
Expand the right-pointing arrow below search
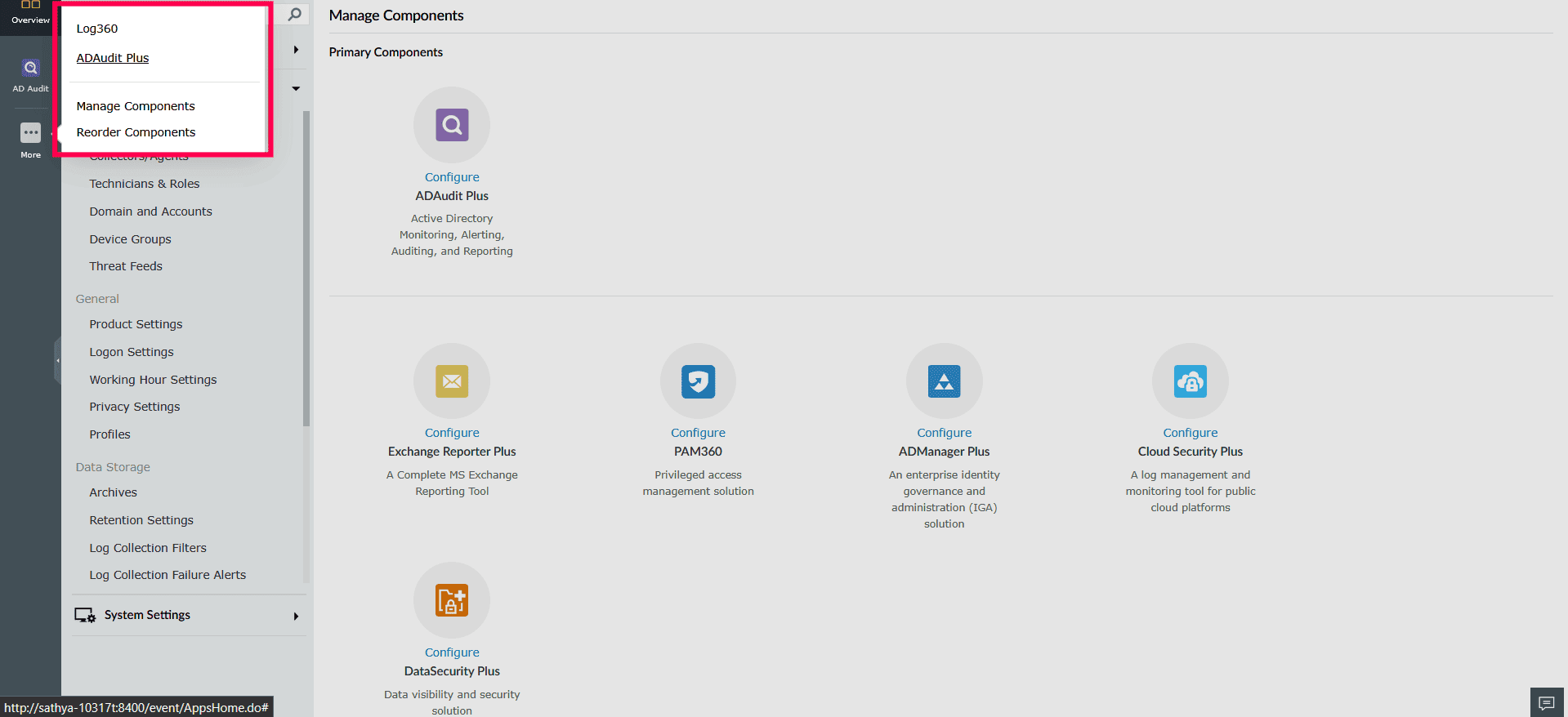(296, 50)
